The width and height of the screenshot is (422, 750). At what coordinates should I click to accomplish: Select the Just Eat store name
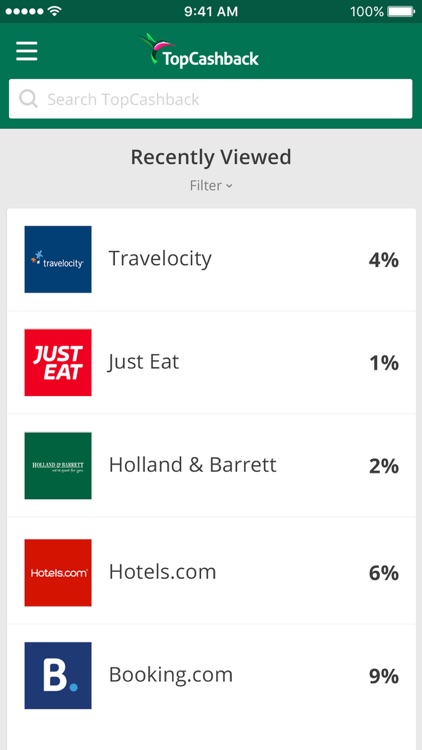coord(144,362)
